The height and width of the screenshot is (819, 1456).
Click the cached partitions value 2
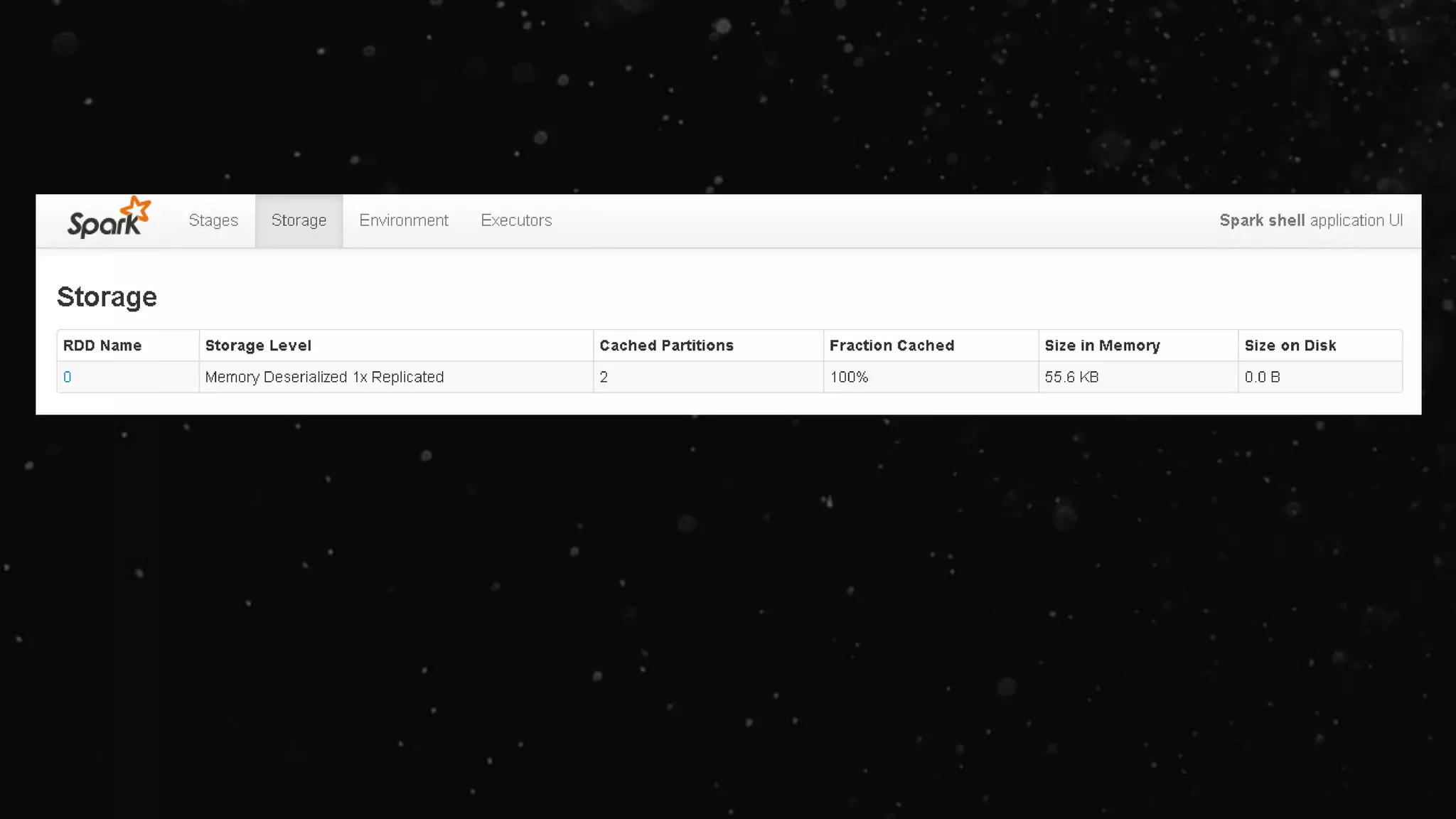click(x=604, y=378)
